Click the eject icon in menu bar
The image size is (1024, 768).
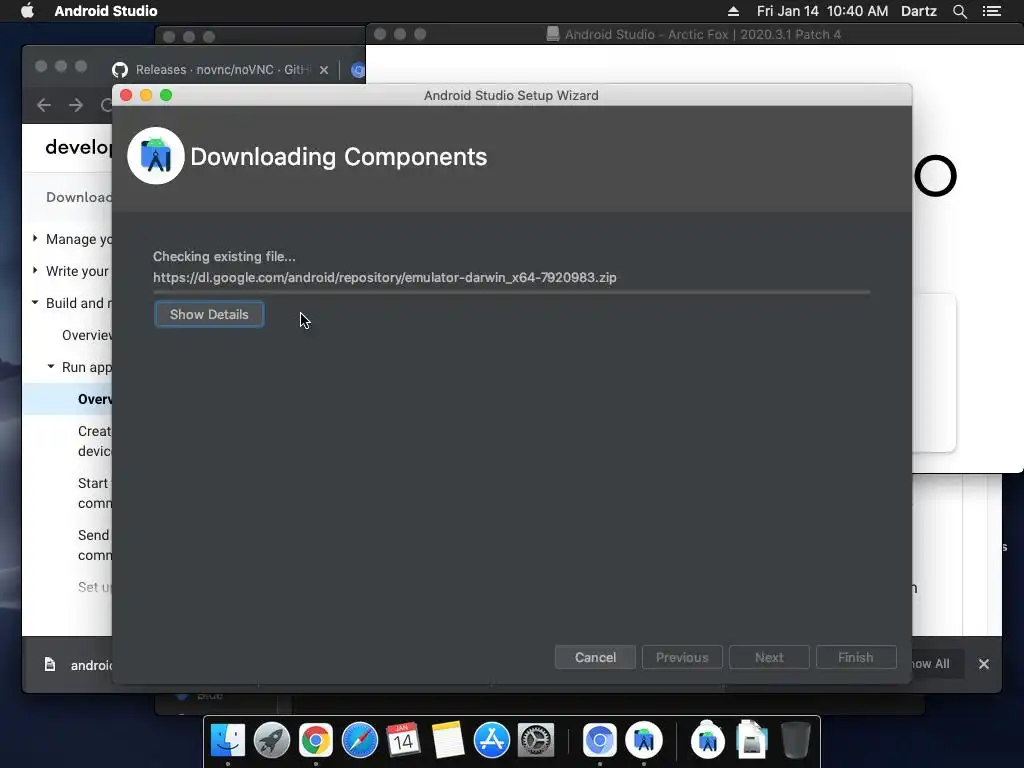pyautogui.click(x=733, y=11)
